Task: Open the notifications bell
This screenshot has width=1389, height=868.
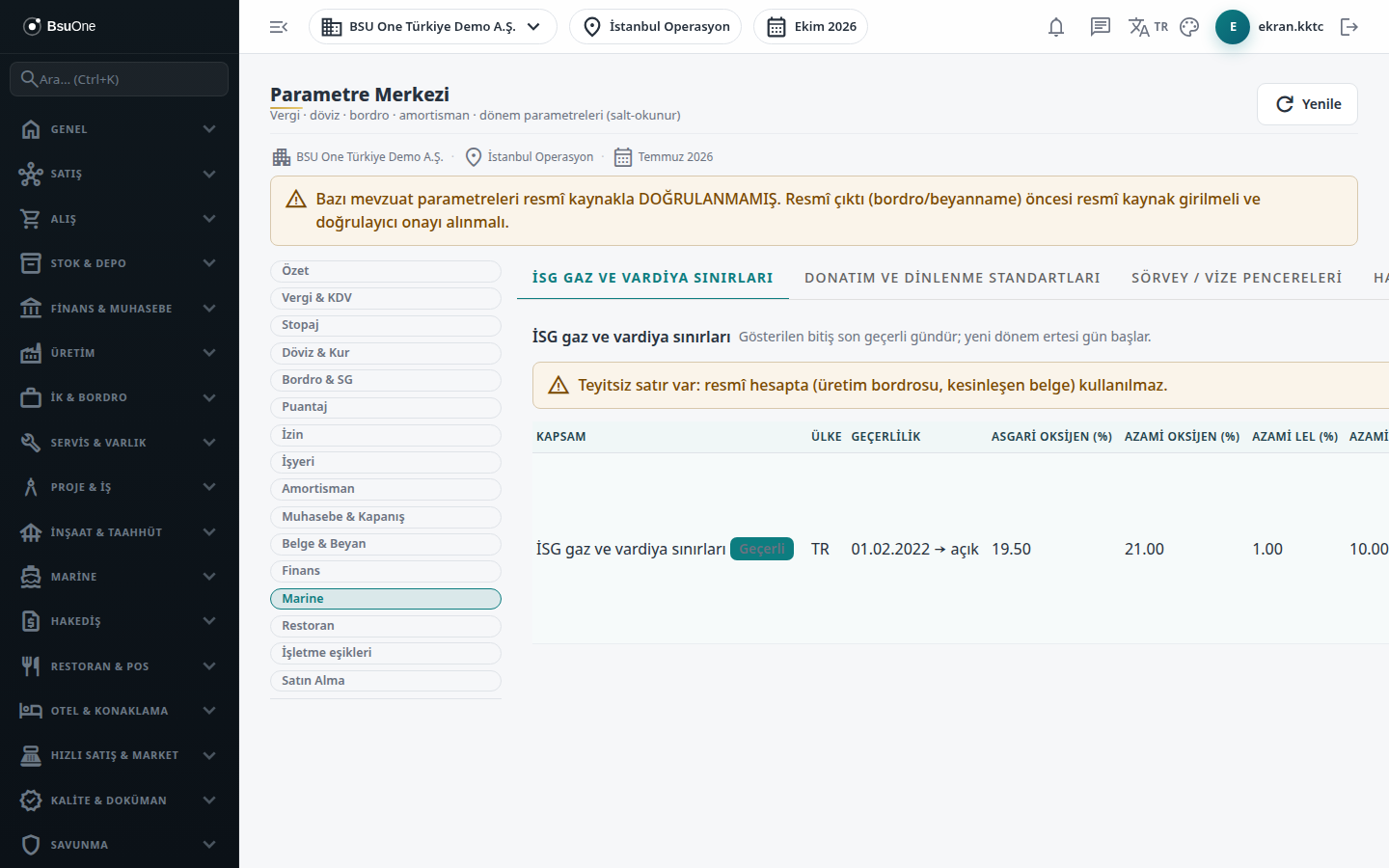Action: 1056,27
